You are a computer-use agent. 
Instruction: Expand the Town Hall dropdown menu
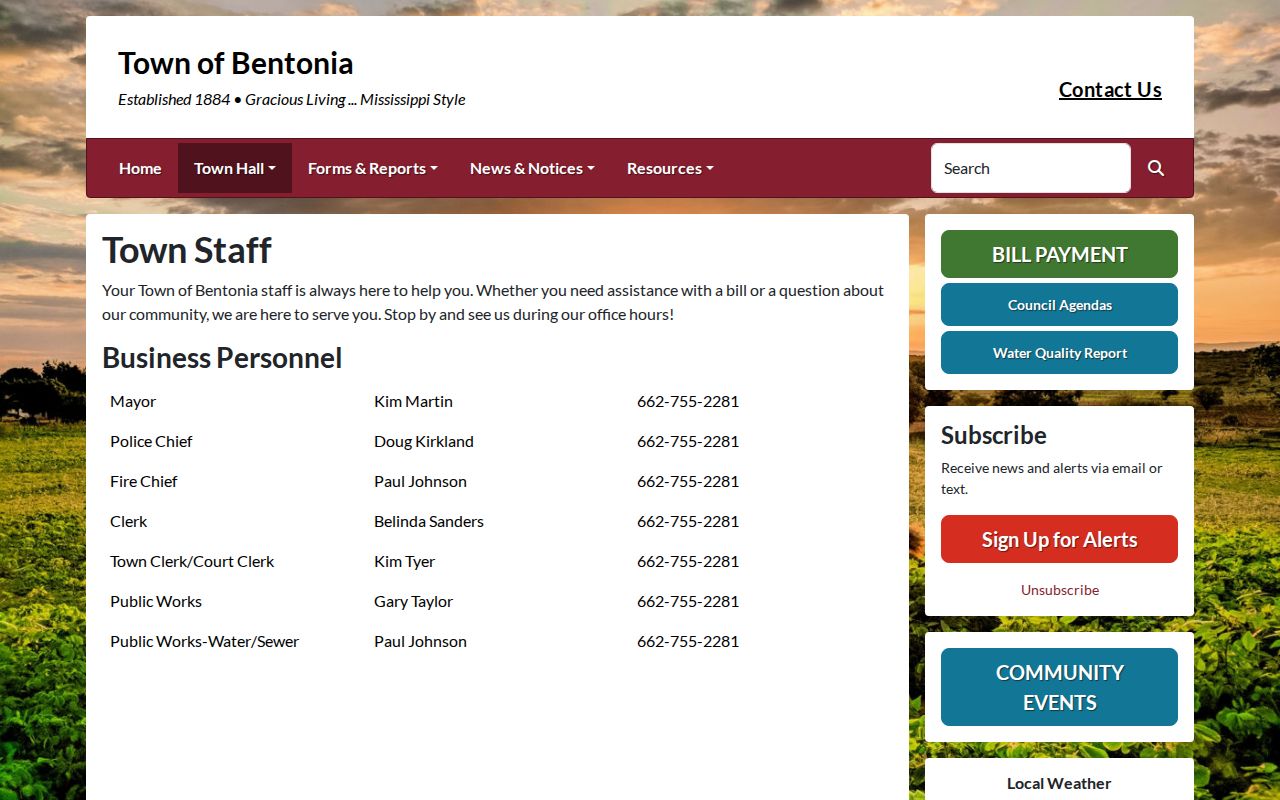pos(235,168)
